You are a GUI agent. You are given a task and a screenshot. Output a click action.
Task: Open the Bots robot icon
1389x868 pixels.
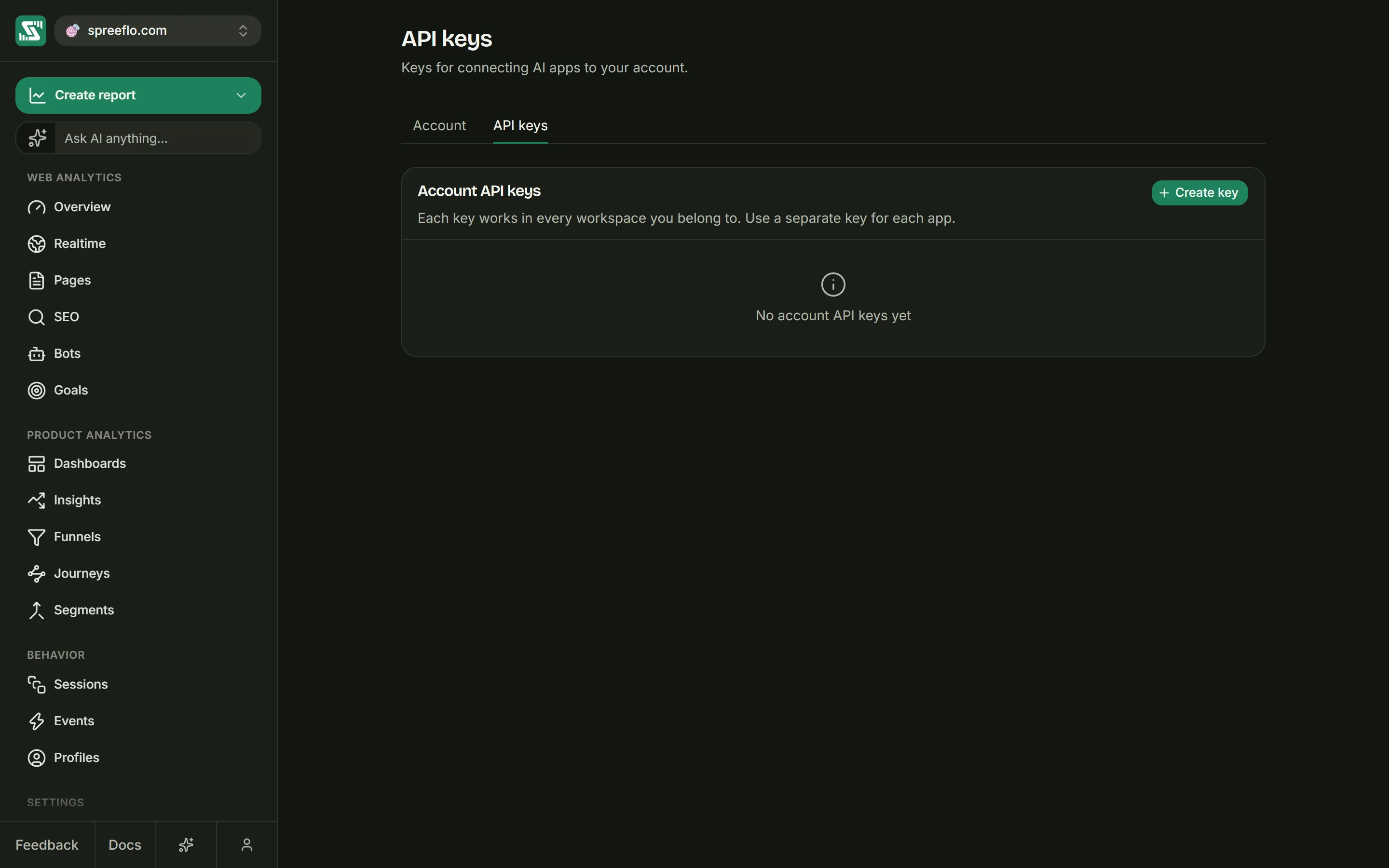[x=36, y=353]
